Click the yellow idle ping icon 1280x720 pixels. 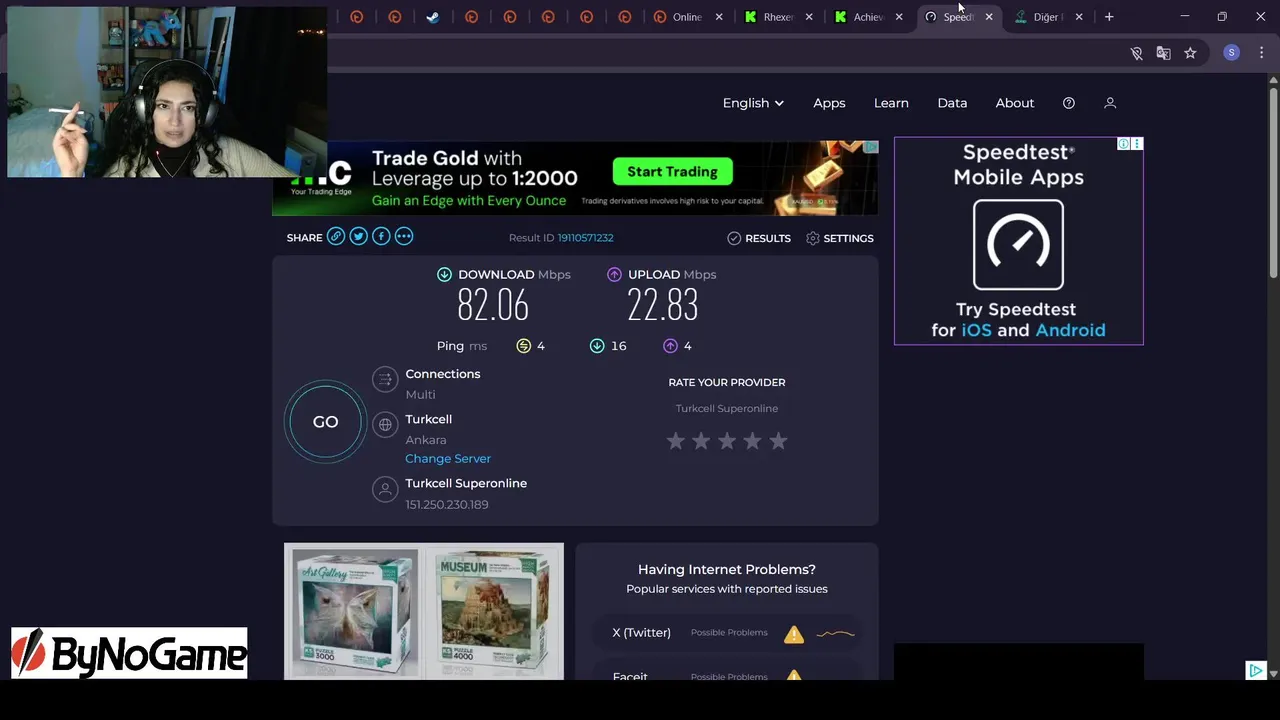(523, 346)
